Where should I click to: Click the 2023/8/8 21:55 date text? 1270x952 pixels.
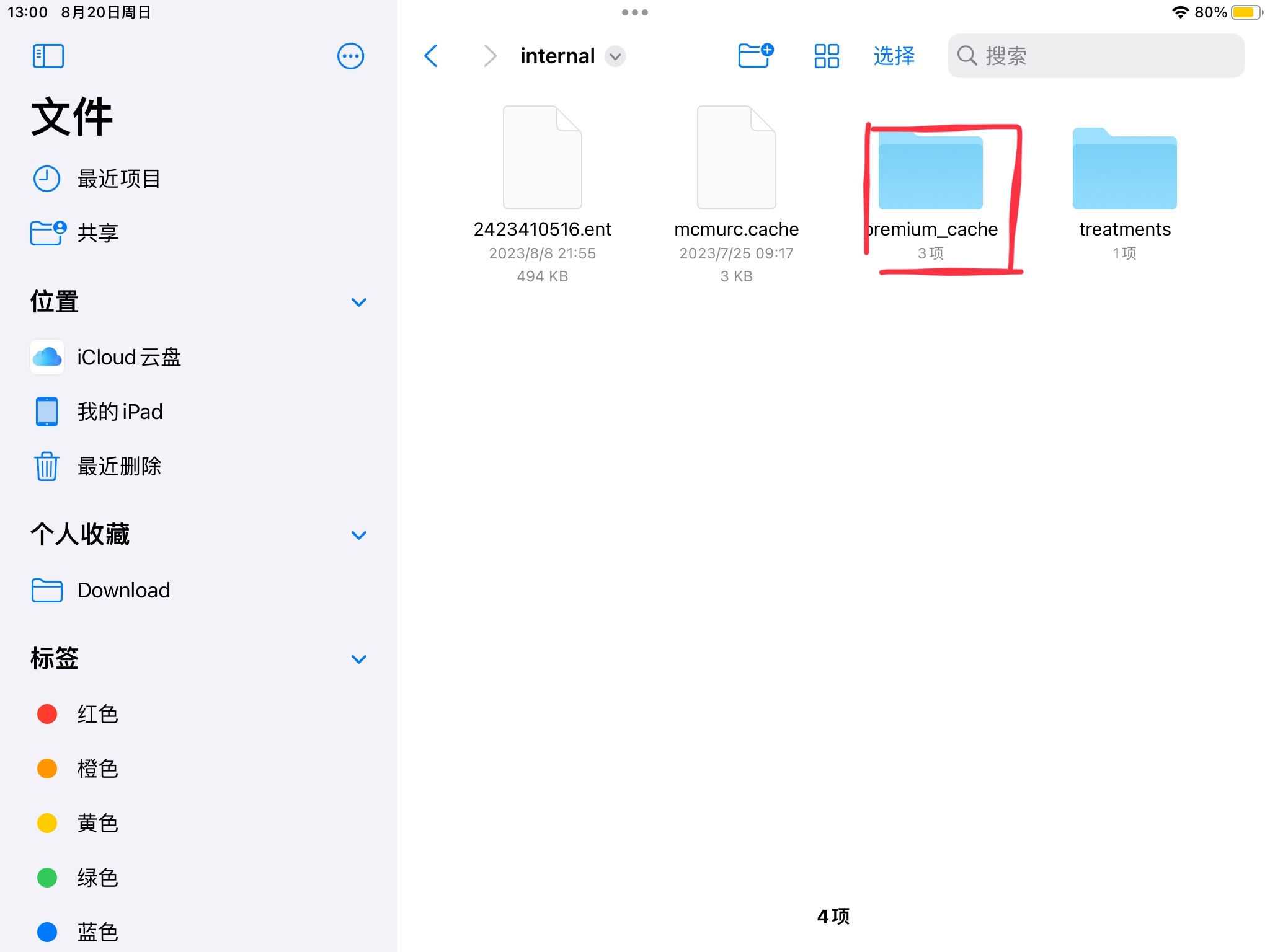[x=542, y=253]
